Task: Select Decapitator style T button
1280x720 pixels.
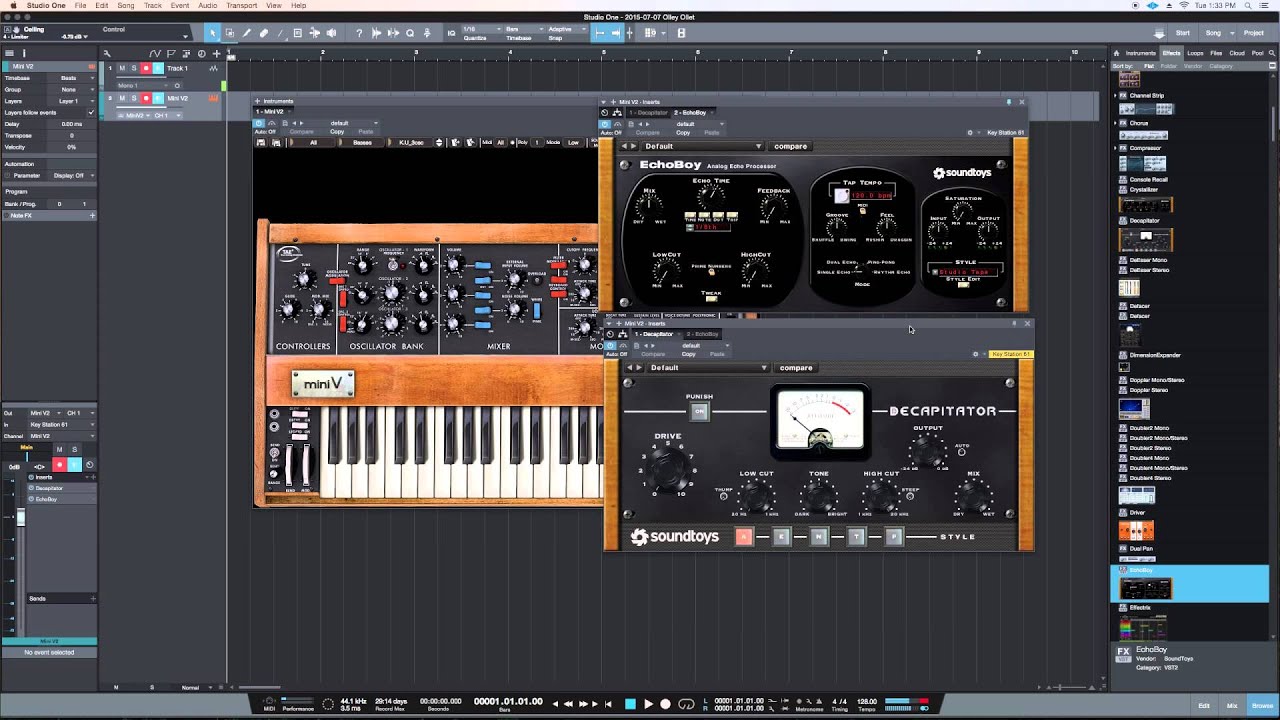Action: (856, 537)
